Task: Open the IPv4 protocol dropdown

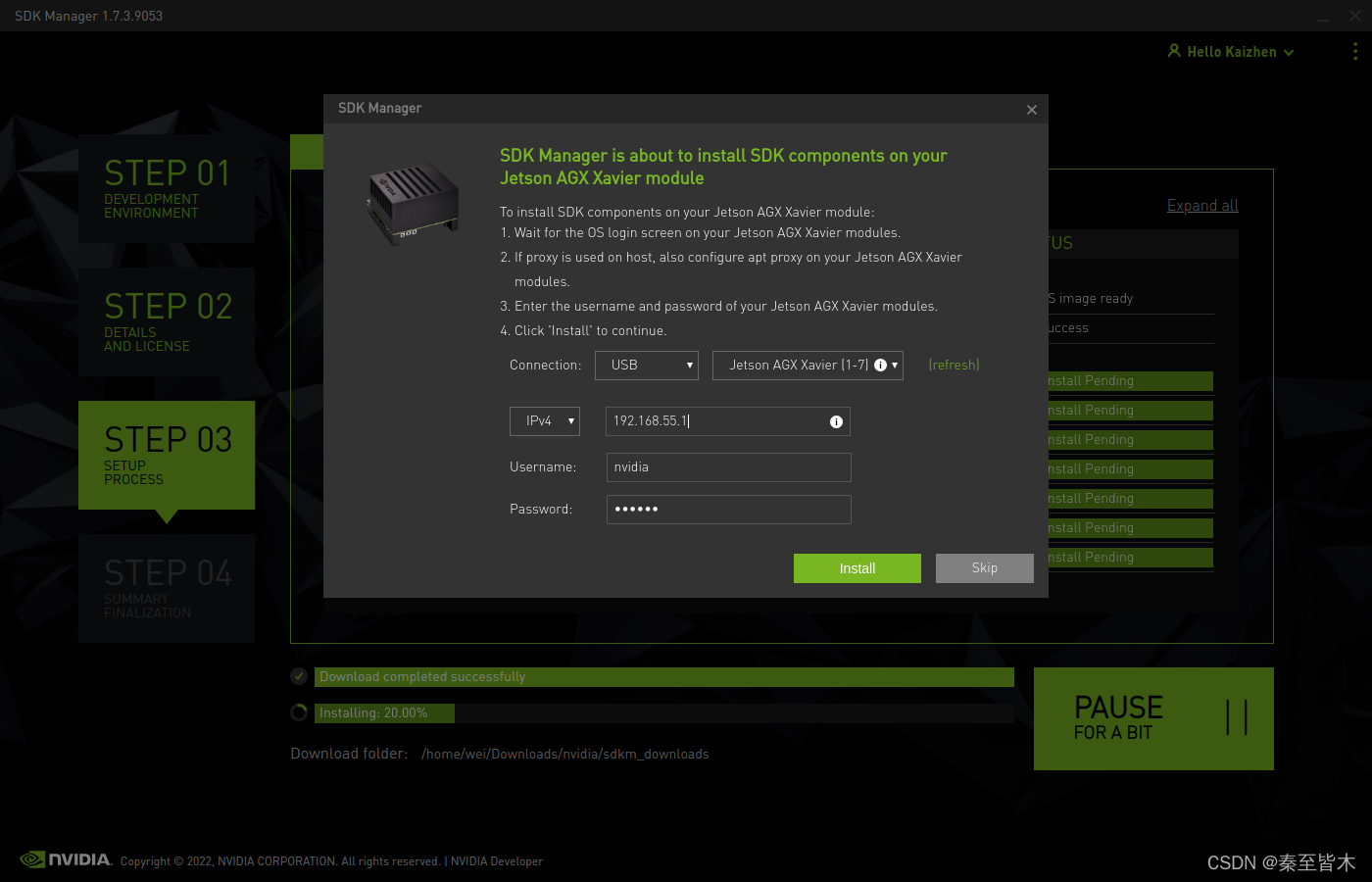Action: (x=545, y=421)
